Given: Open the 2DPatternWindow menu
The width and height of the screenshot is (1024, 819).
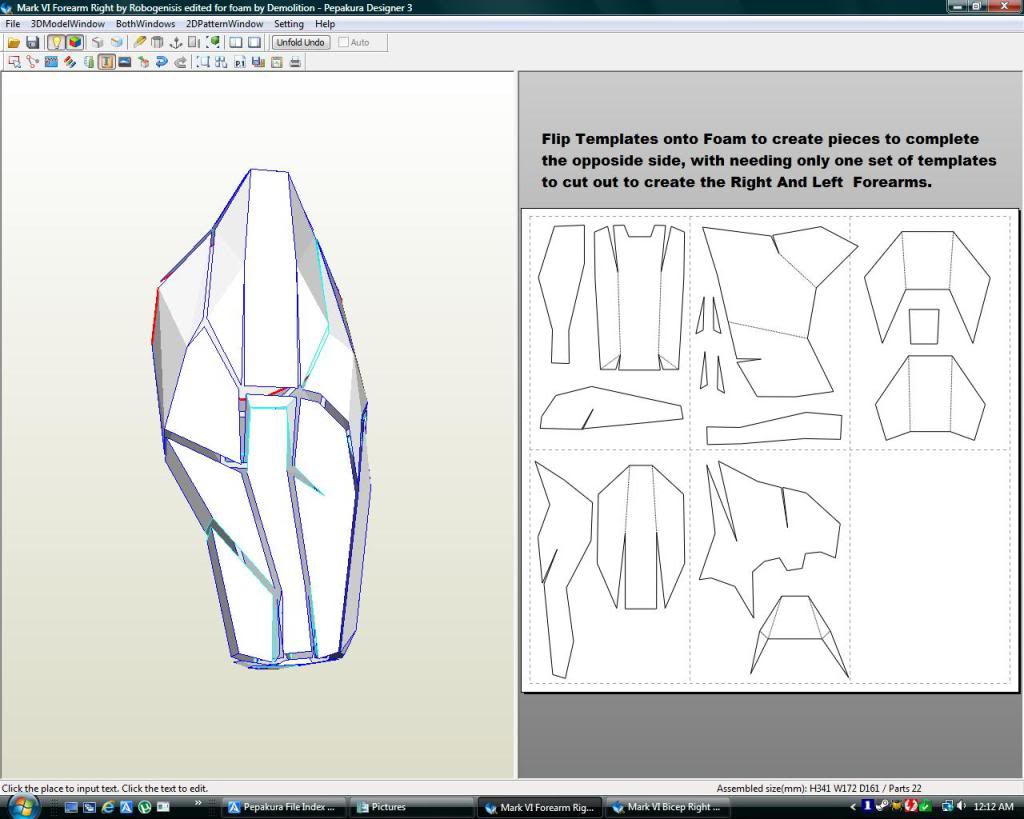Looking at the screenshot, I should pos(225,24).
